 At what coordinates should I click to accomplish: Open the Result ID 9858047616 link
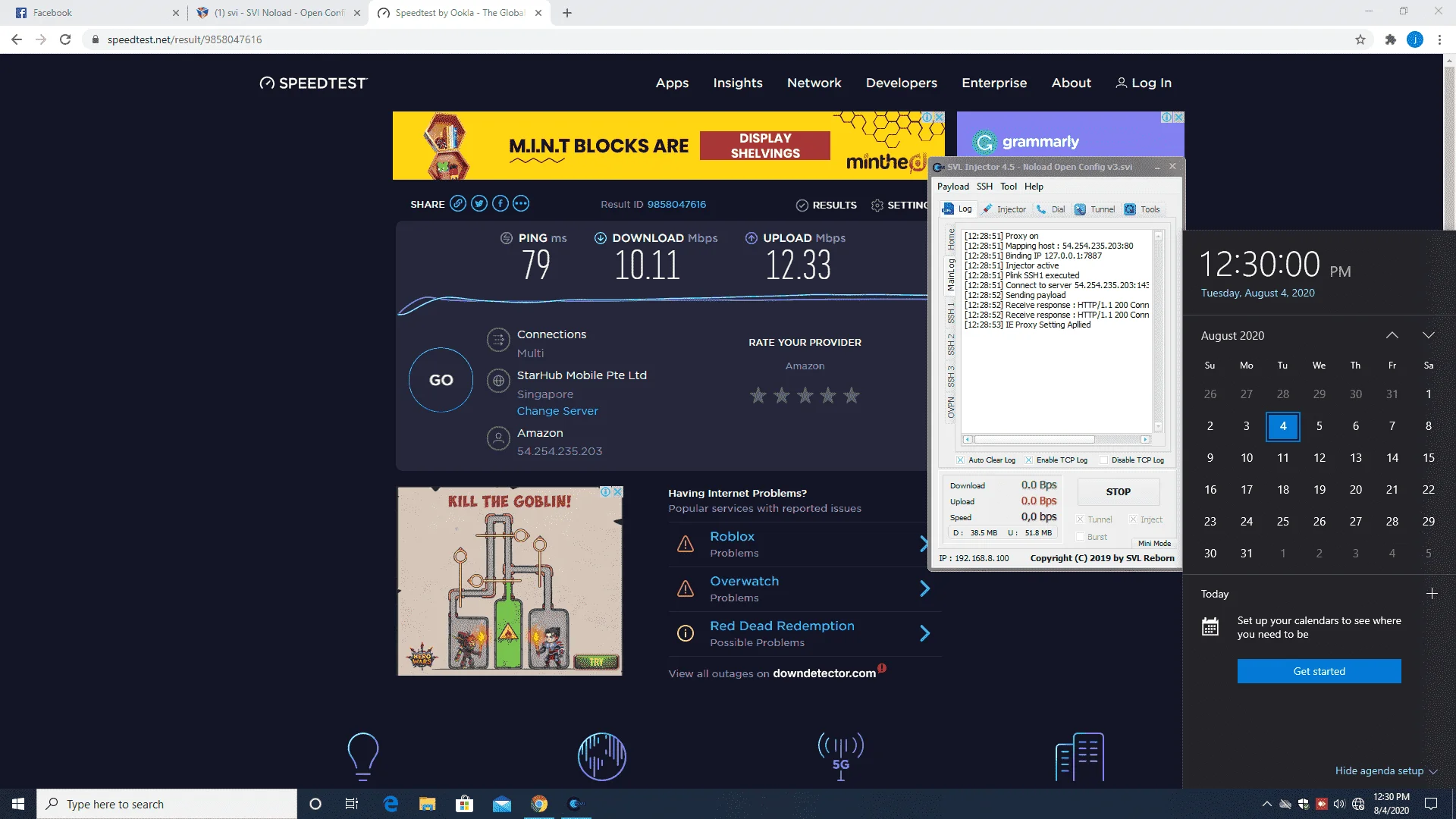point(676,205)
